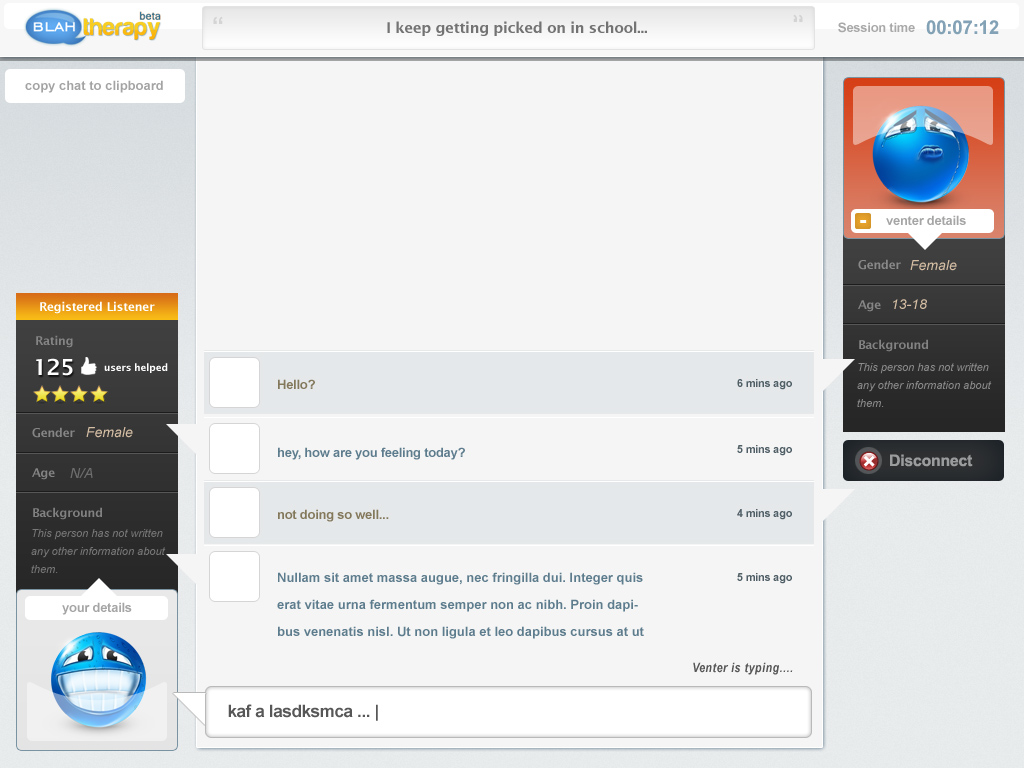Select the "hey, how are you feeling today?" message
This screenshot has height=768, width=1024.
point(371,453)
